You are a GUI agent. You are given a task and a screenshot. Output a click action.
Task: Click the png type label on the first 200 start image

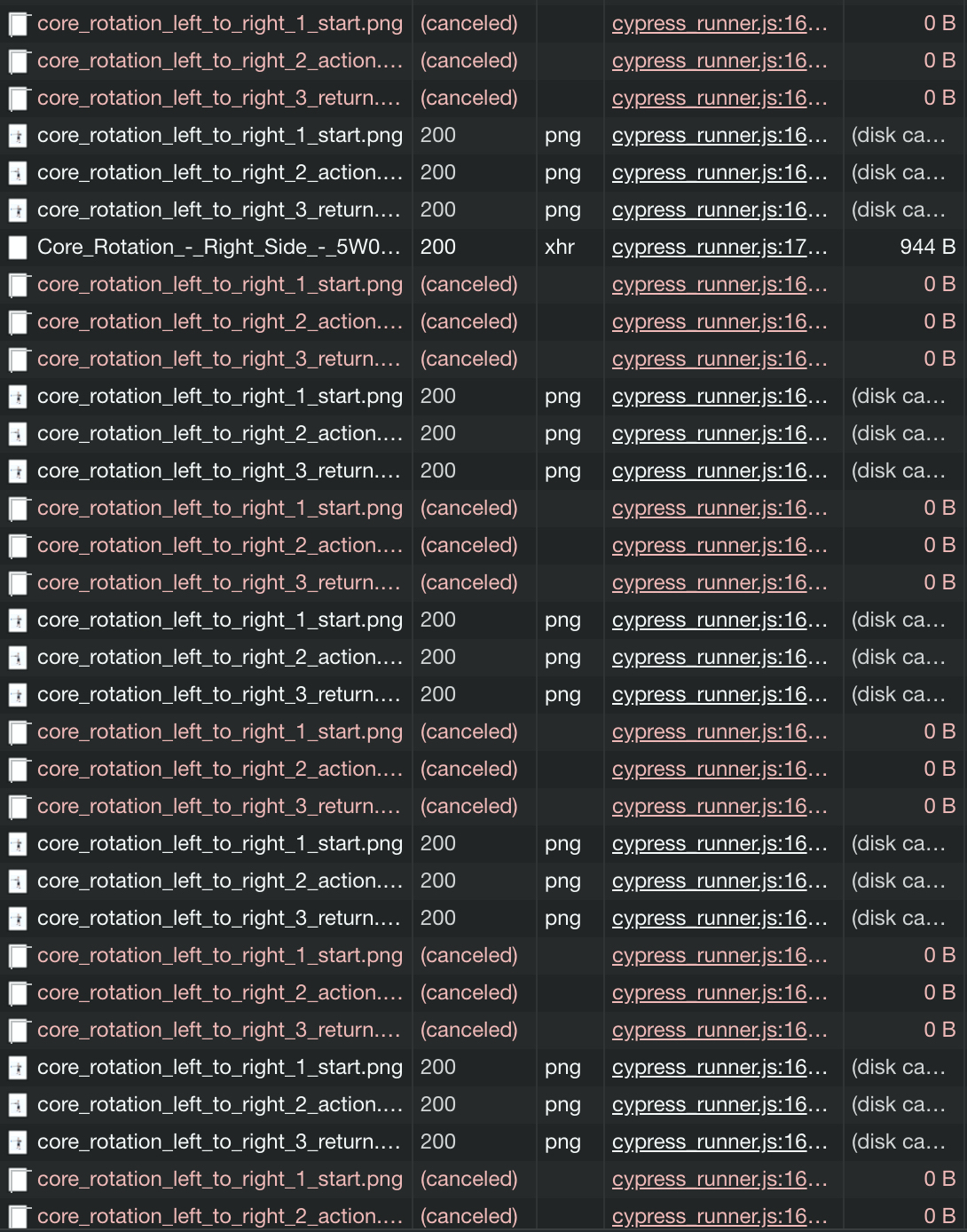(562, 135)
